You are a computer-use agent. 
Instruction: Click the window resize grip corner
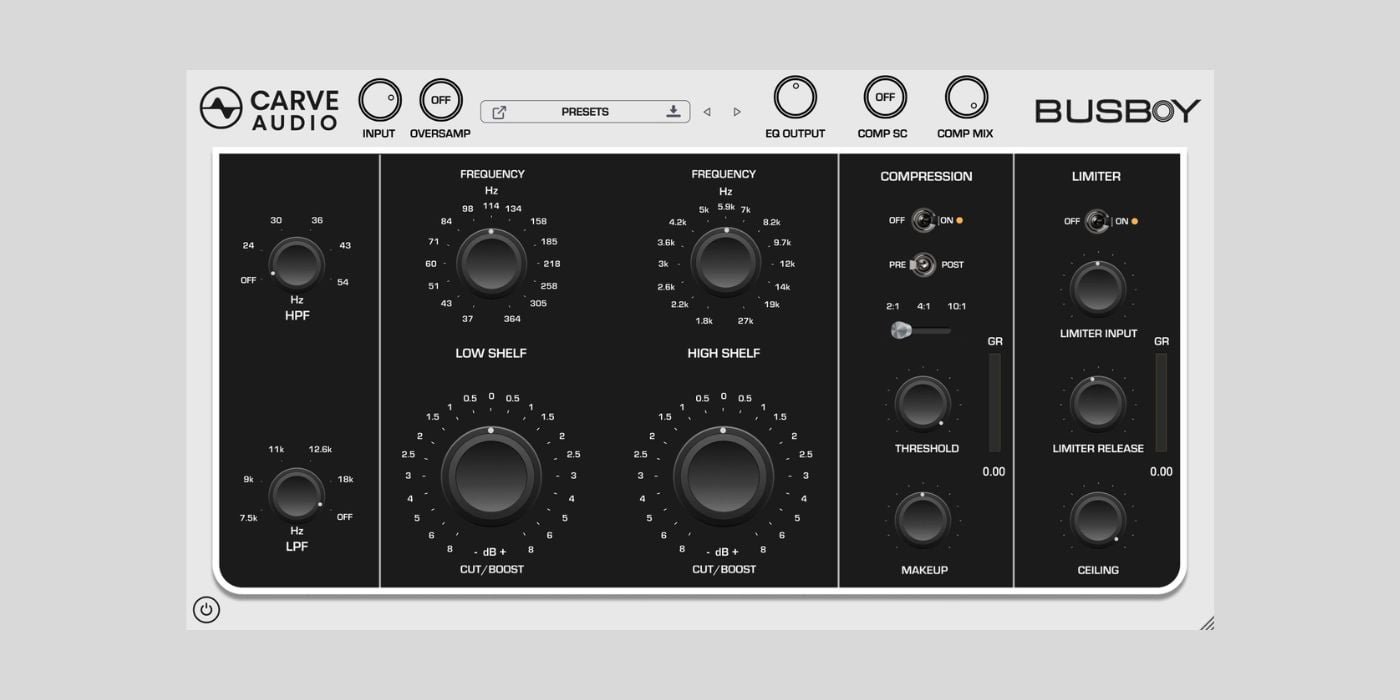click(1206, 623)
